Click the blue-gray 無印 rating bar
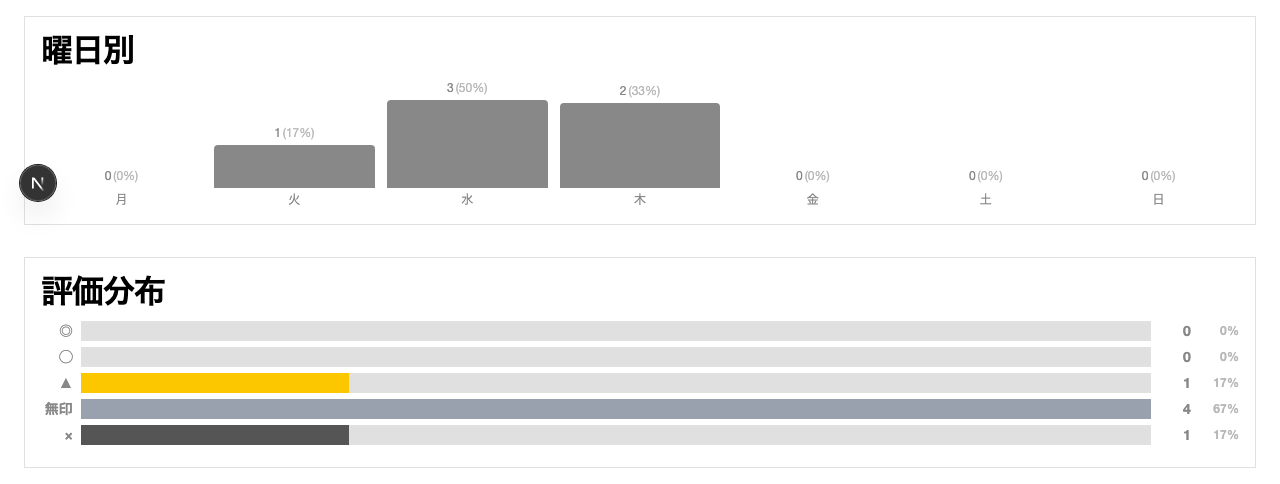The image size is (1280, 484). (615, 409)
